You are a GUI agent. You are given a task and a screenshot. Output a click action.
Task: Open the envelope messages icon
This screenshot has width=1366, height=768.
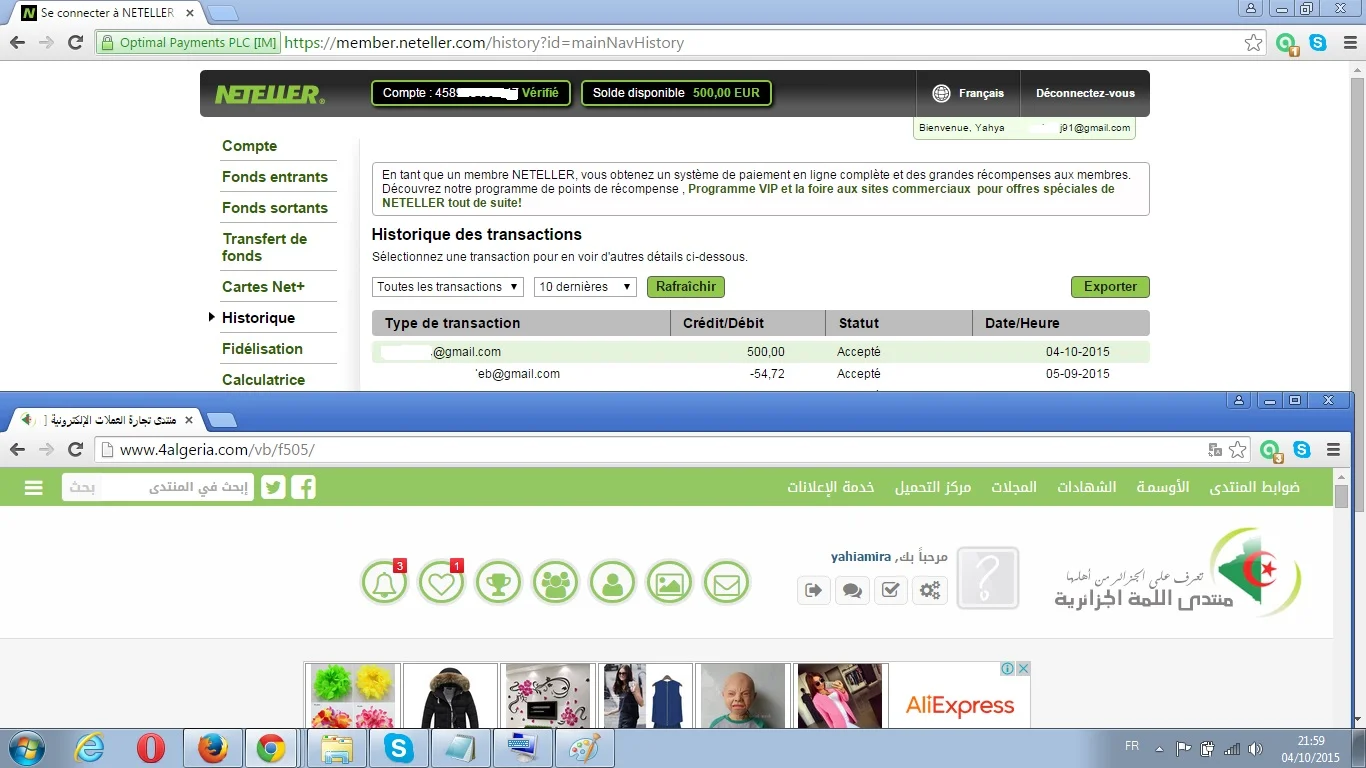pyautogui.click(x=726, y=582)
